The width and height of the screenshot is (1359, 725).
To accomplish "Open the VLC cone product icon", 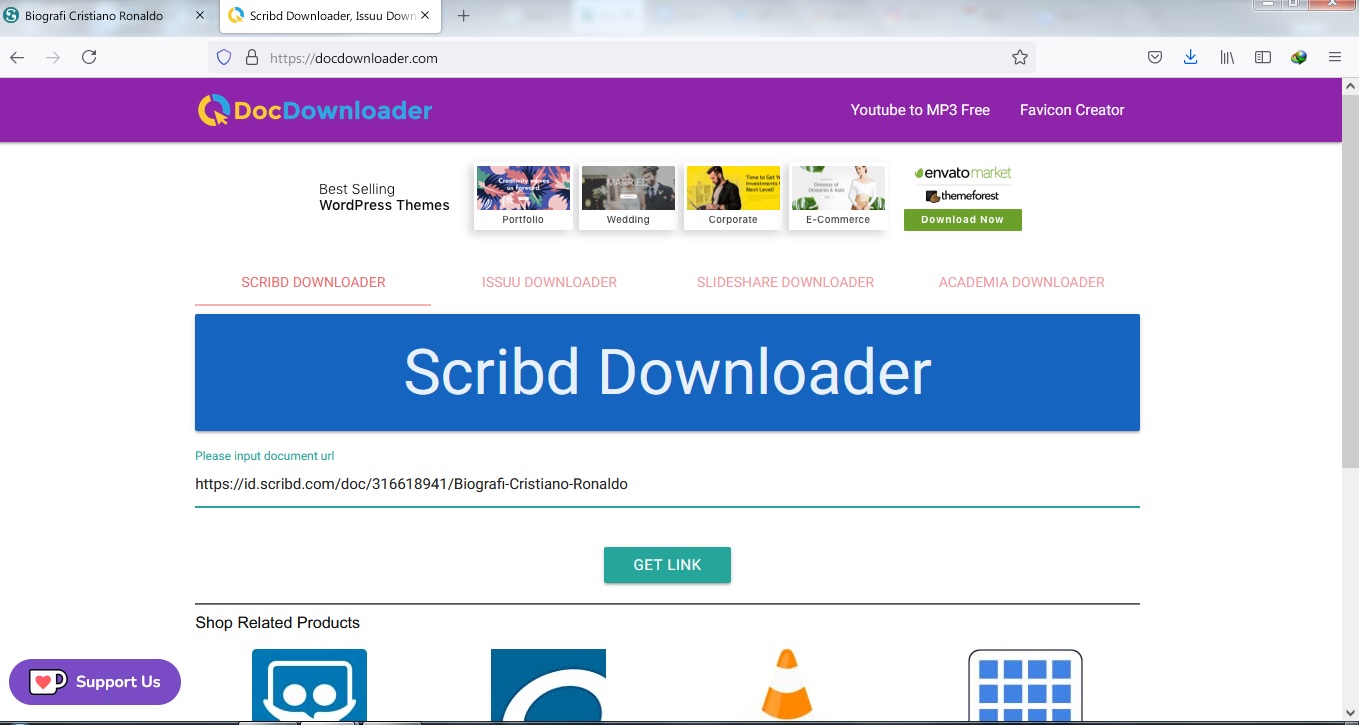I will [787, 686].
